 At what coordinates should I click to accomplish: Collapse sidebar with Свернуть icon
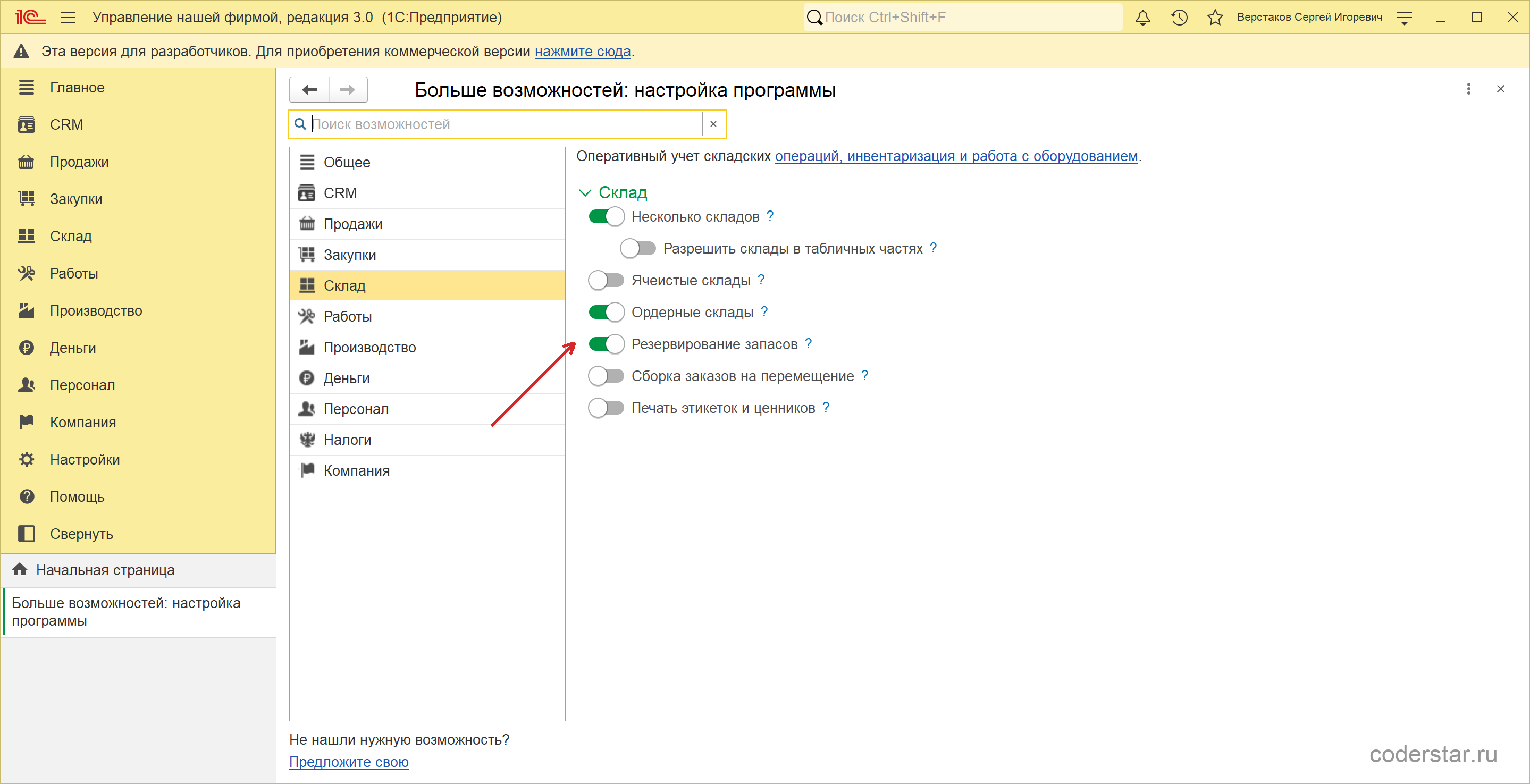(x=27, y=534)
